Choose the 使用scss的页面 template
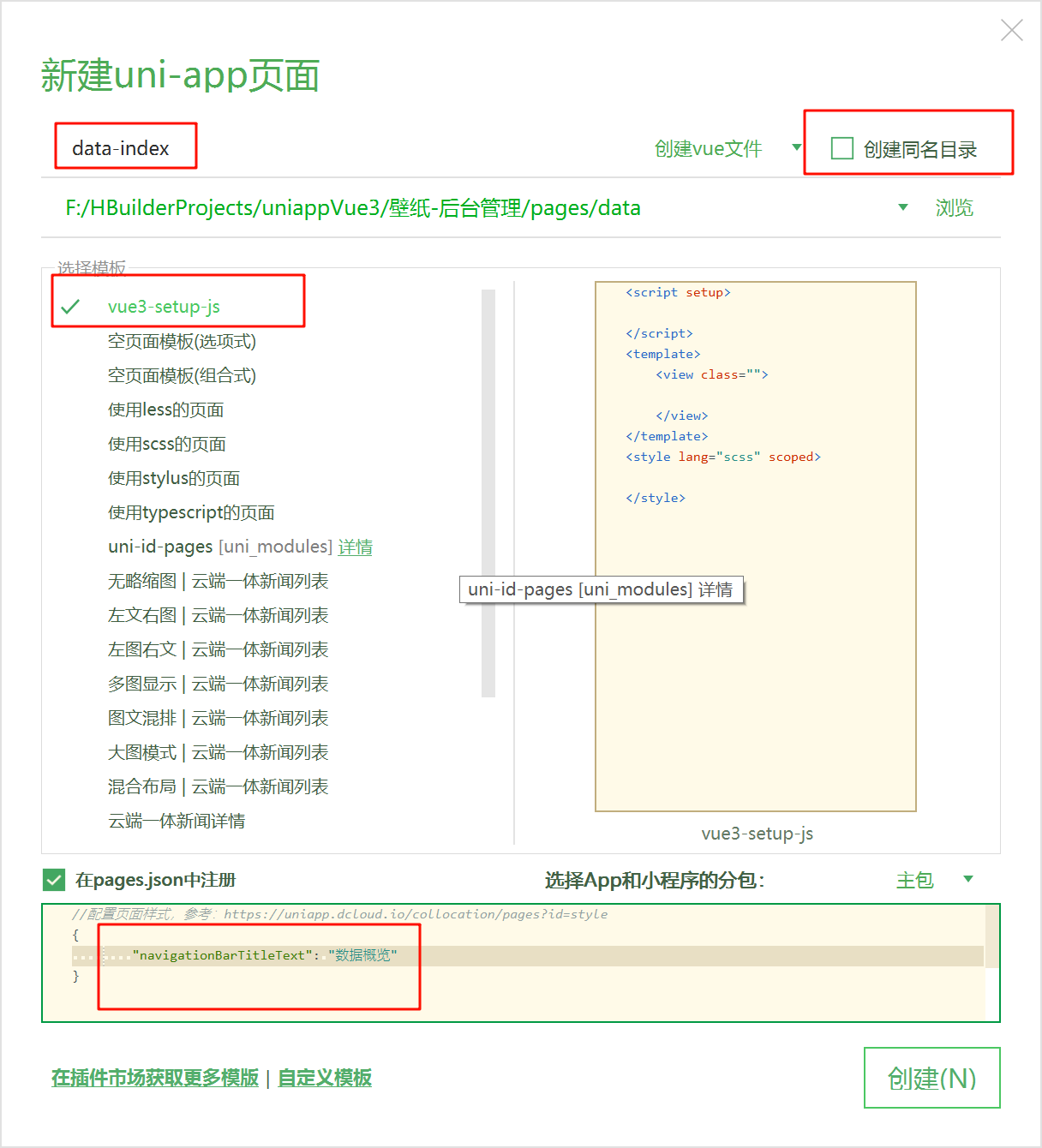 (166, 444)
